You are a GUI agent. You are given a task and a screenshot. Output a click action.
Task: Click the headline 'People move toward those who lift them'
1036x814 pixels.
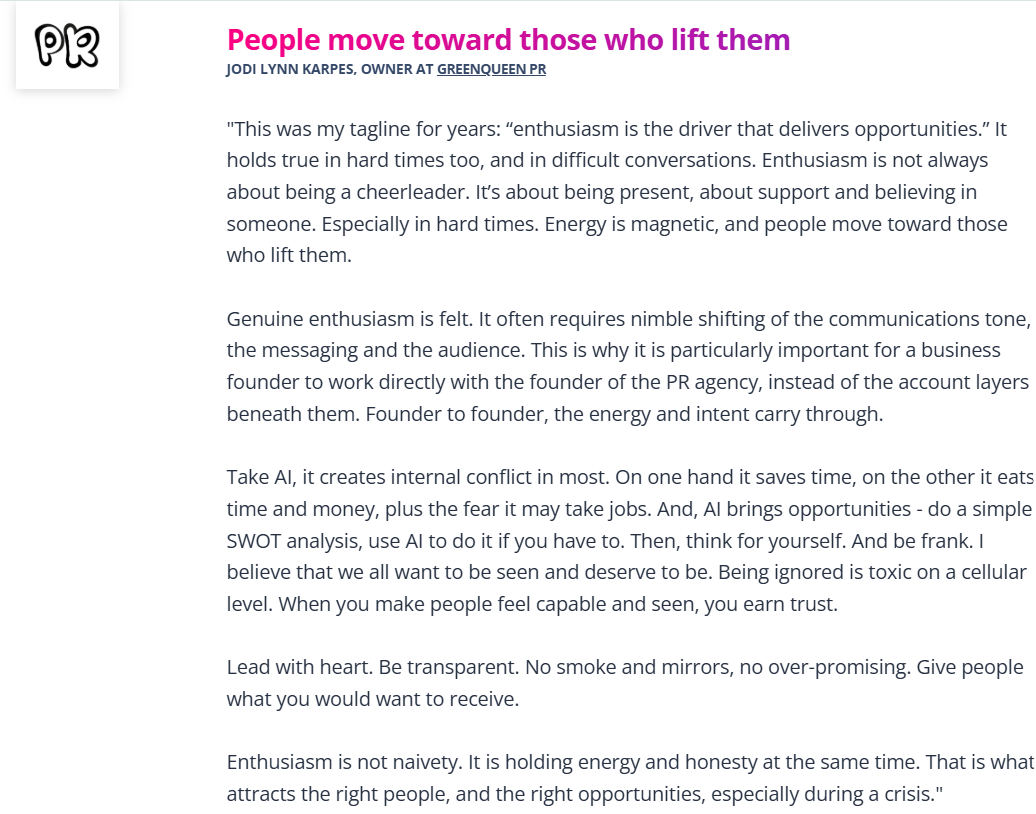coord(508,40)
